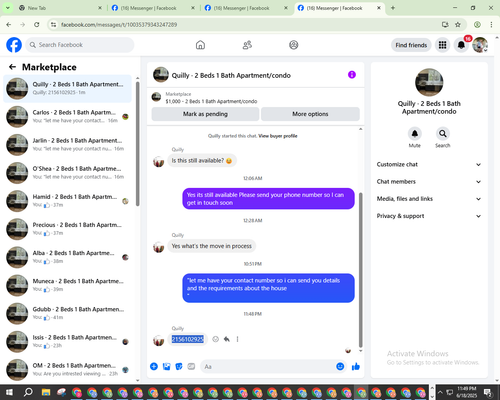The width and height of the screenshot is (500, 400).
Task: Expand Chat members section
Action: point(429,182)
